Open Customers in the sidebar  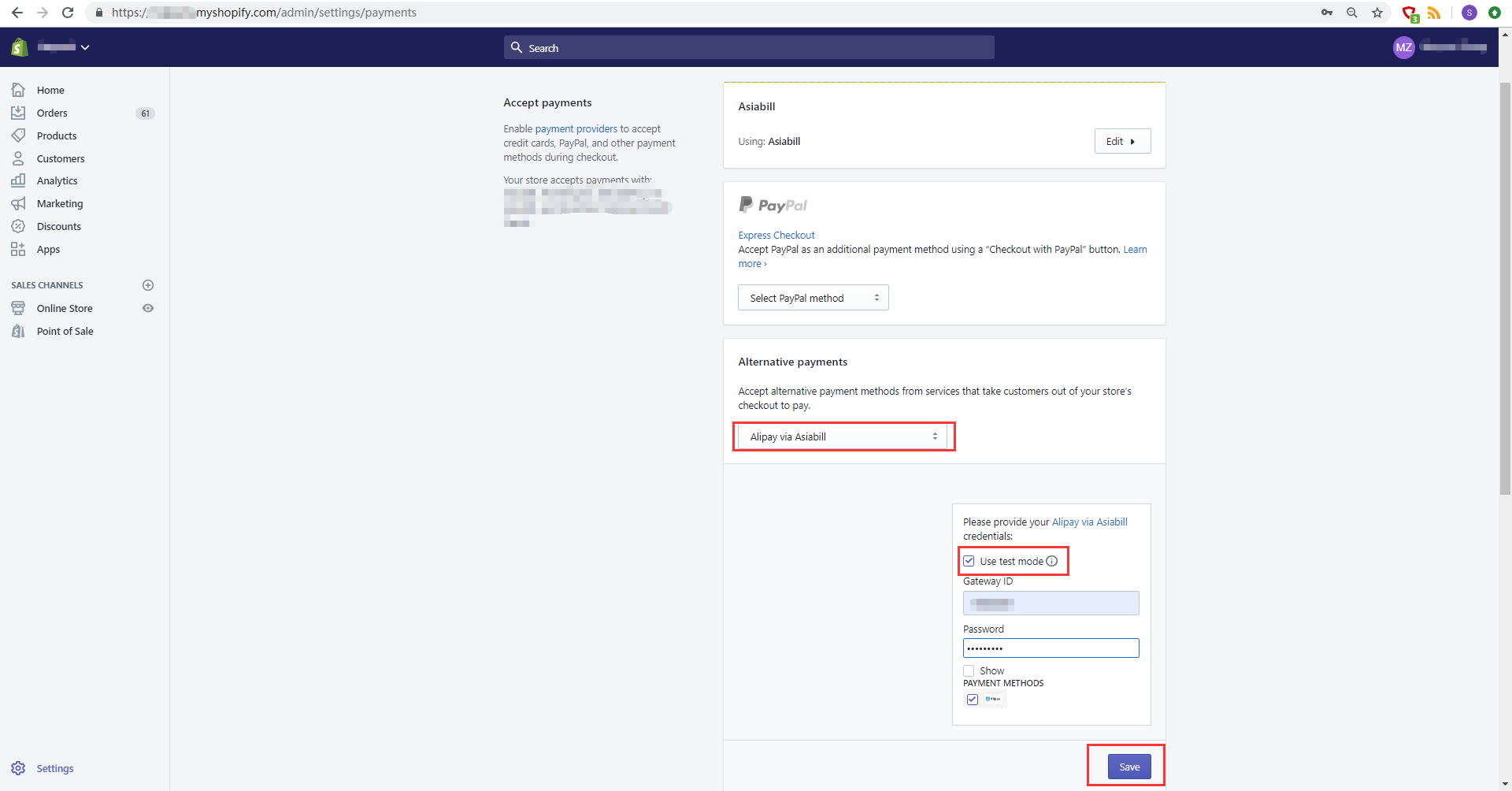point(61,158)
